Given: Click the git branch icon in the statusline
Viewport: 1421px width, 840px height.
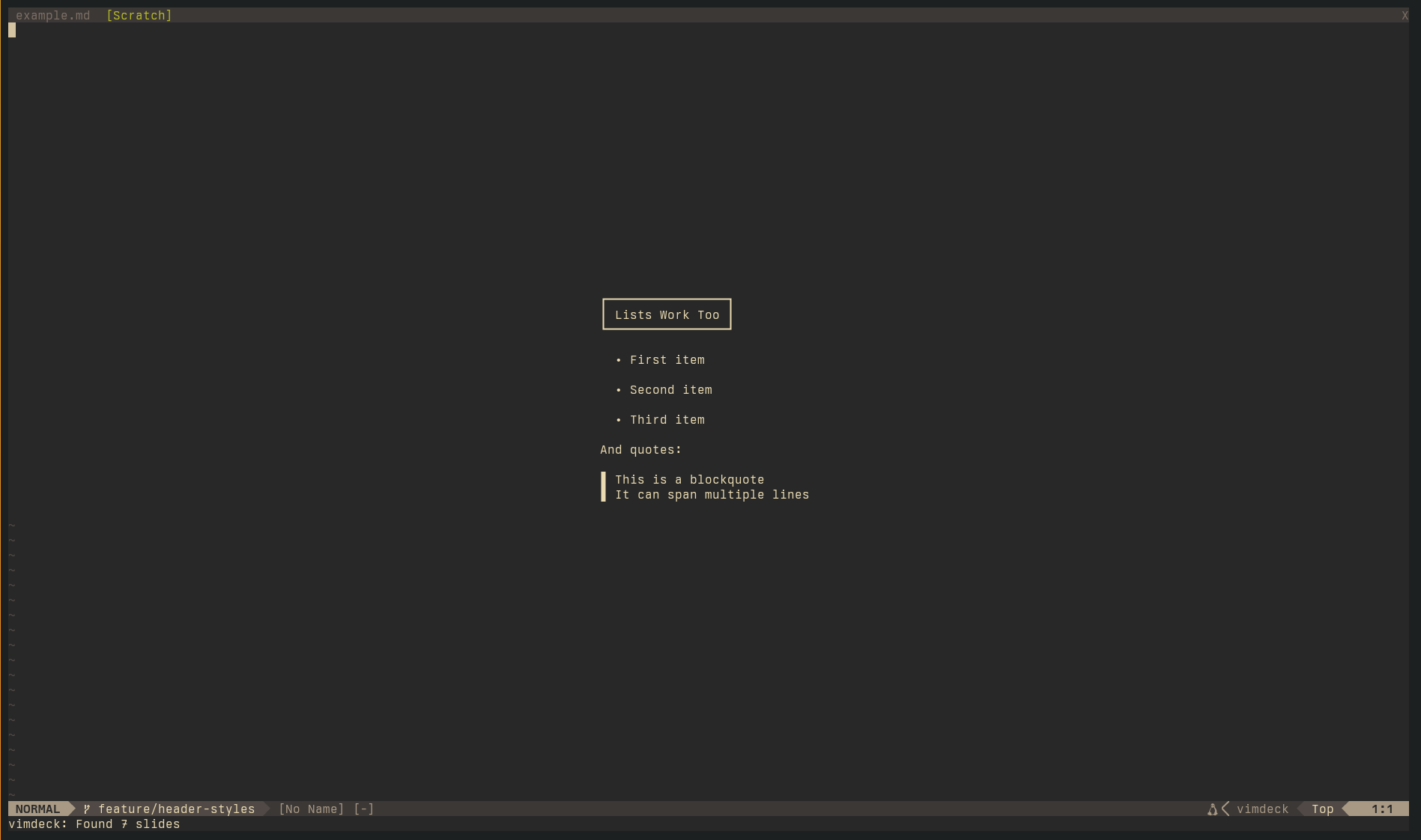Looking at the screenshot, I should [85, 809].
